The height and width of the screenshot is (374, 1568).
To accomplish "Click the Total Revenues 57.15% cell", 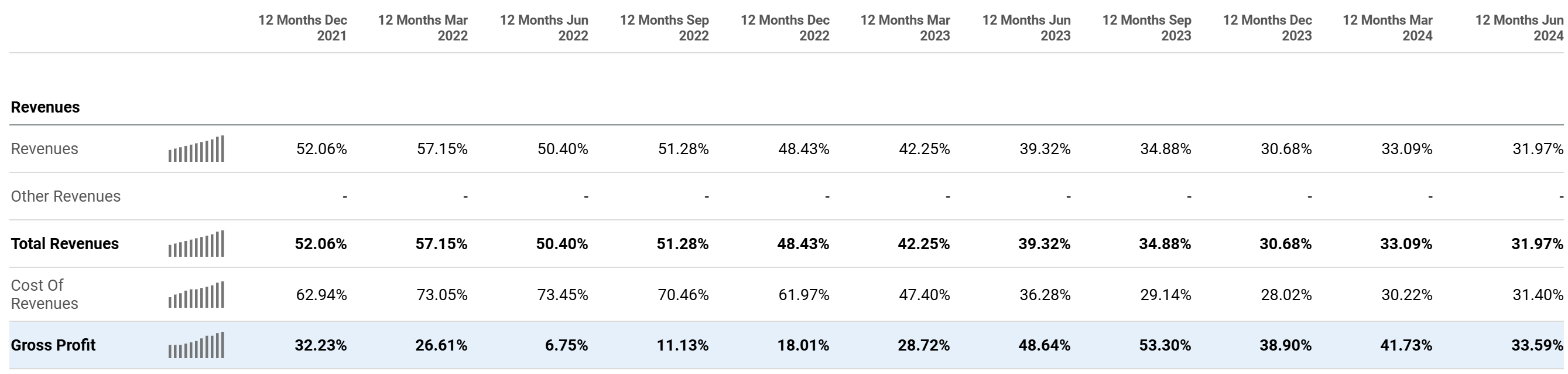I will pos(441,244).
